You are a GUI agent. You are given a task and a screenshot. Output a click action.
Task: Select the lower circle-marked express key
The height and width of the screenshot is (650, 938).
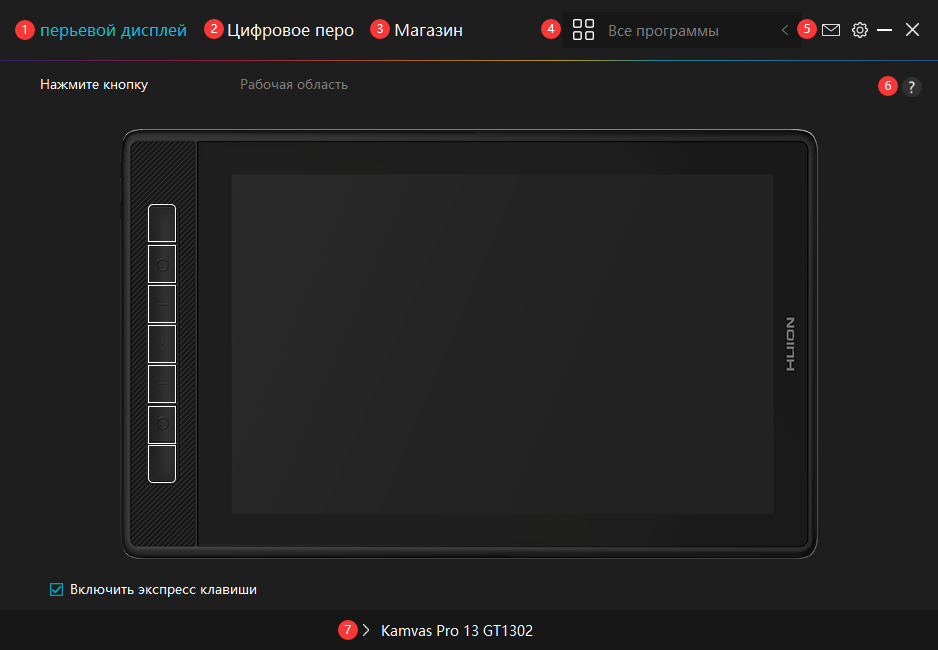click(x=162, y=424)
